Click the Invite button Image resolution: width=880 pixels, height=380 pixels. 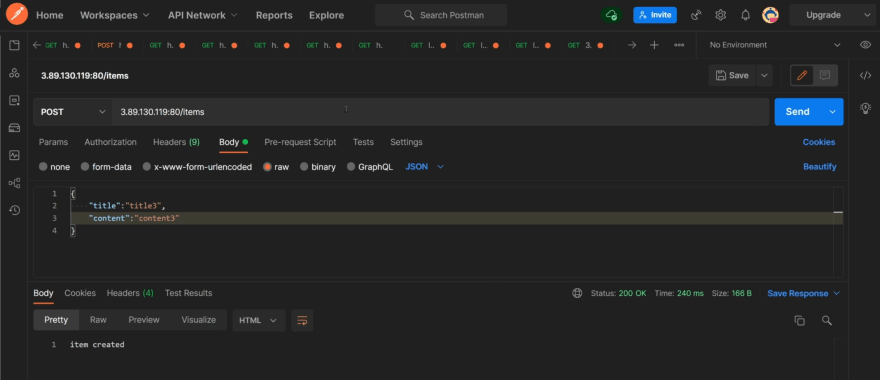(655, 15)
